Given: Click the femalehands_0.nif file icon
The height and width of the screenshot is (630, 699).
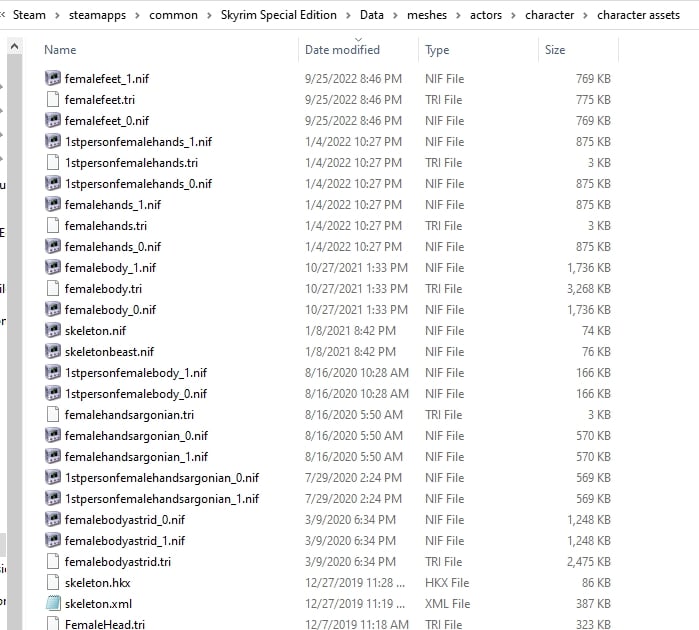Looking at the screenshot, I should coord(53,246).
